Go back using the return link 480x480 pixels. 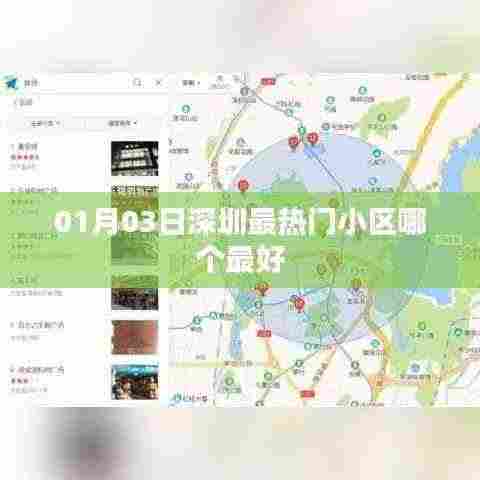click(24, 102)
